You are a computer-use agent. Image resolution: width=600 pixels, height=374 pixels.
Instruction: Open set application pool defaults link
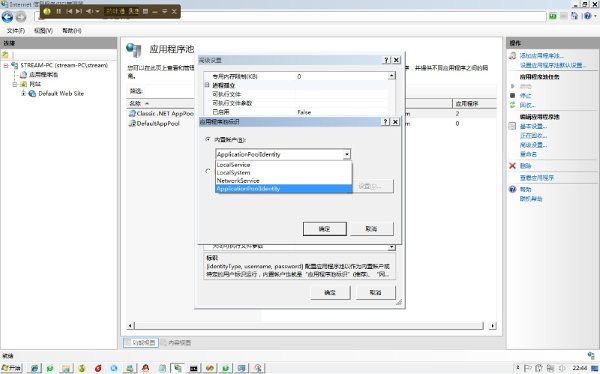coord(553,65)
